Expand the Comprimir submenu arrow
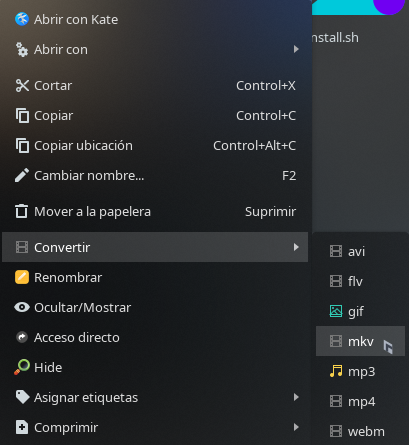 (296, 427)
